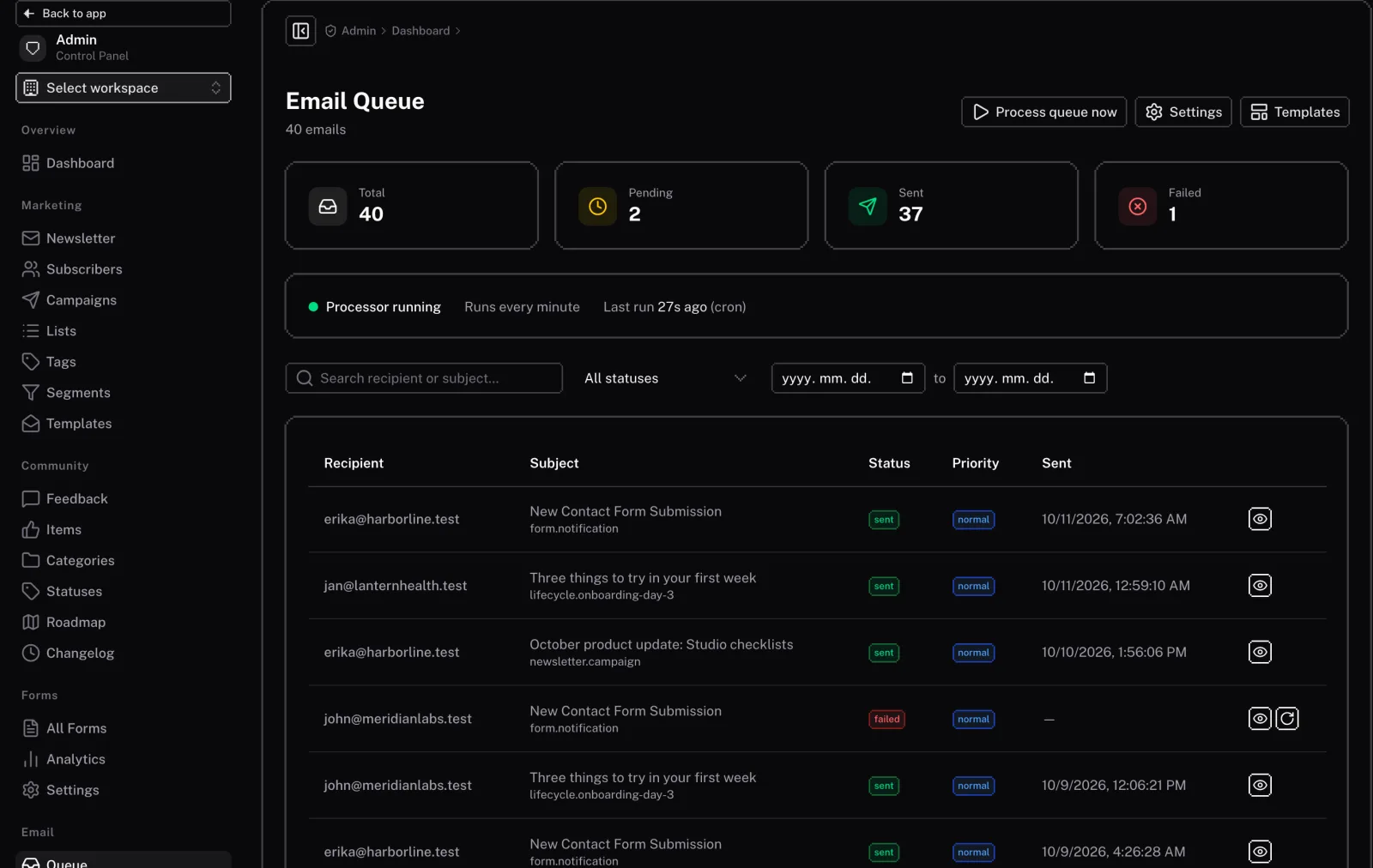View email to jan@lanternhealth.test
This screenshot has width=1373, height=868.
[x=1260, y=586]
